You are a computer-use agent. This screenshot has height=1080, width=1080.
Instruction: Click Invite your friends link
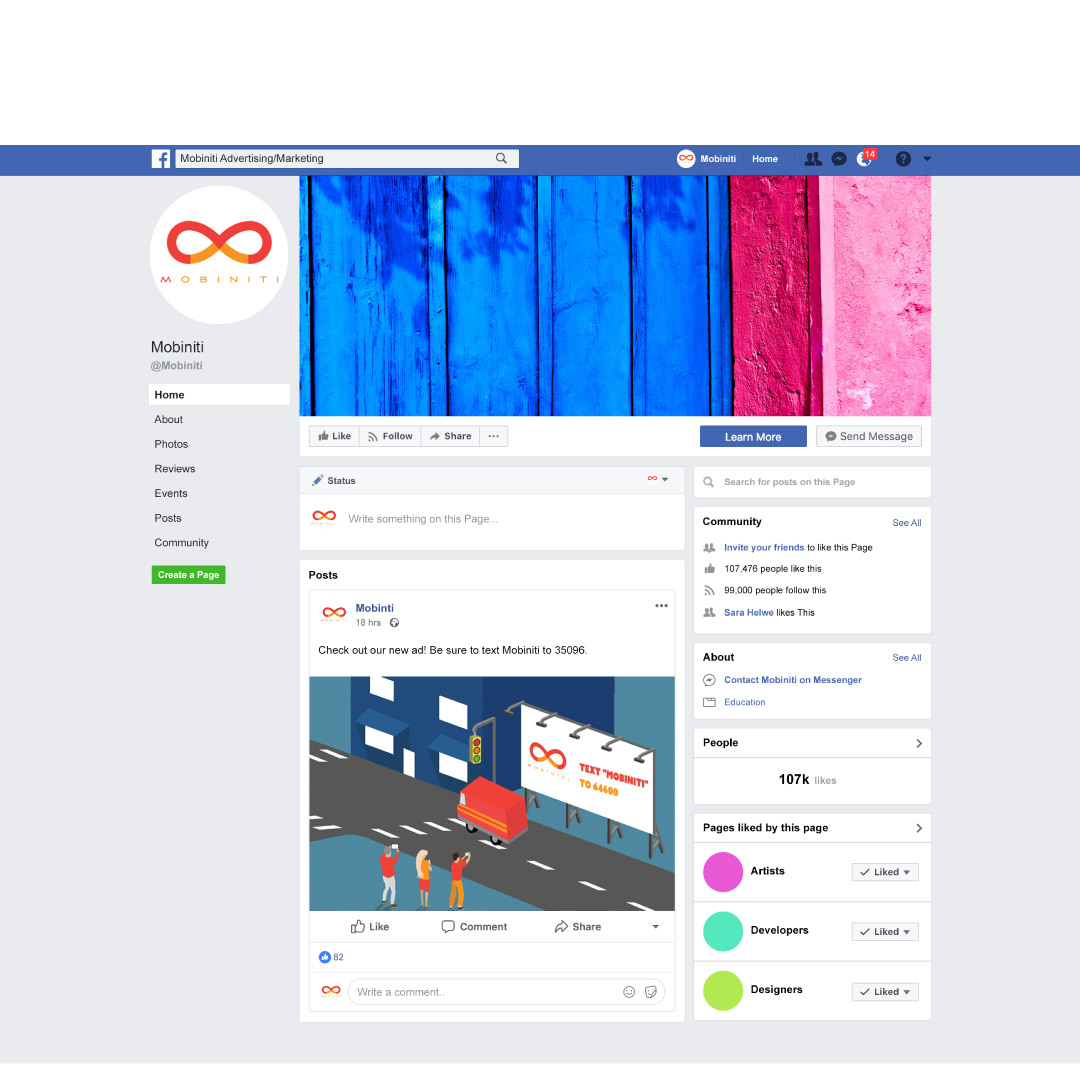(x=764, y=548)
